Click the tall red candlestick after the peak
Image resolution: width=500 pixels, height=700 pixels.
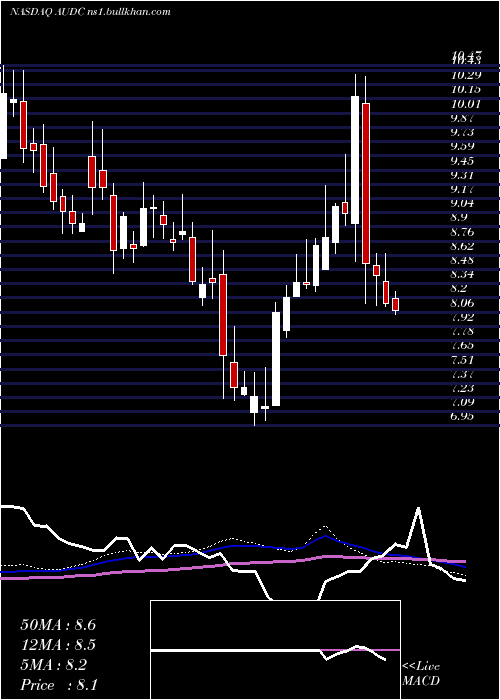pyautogui.click(x=366, y=183)
